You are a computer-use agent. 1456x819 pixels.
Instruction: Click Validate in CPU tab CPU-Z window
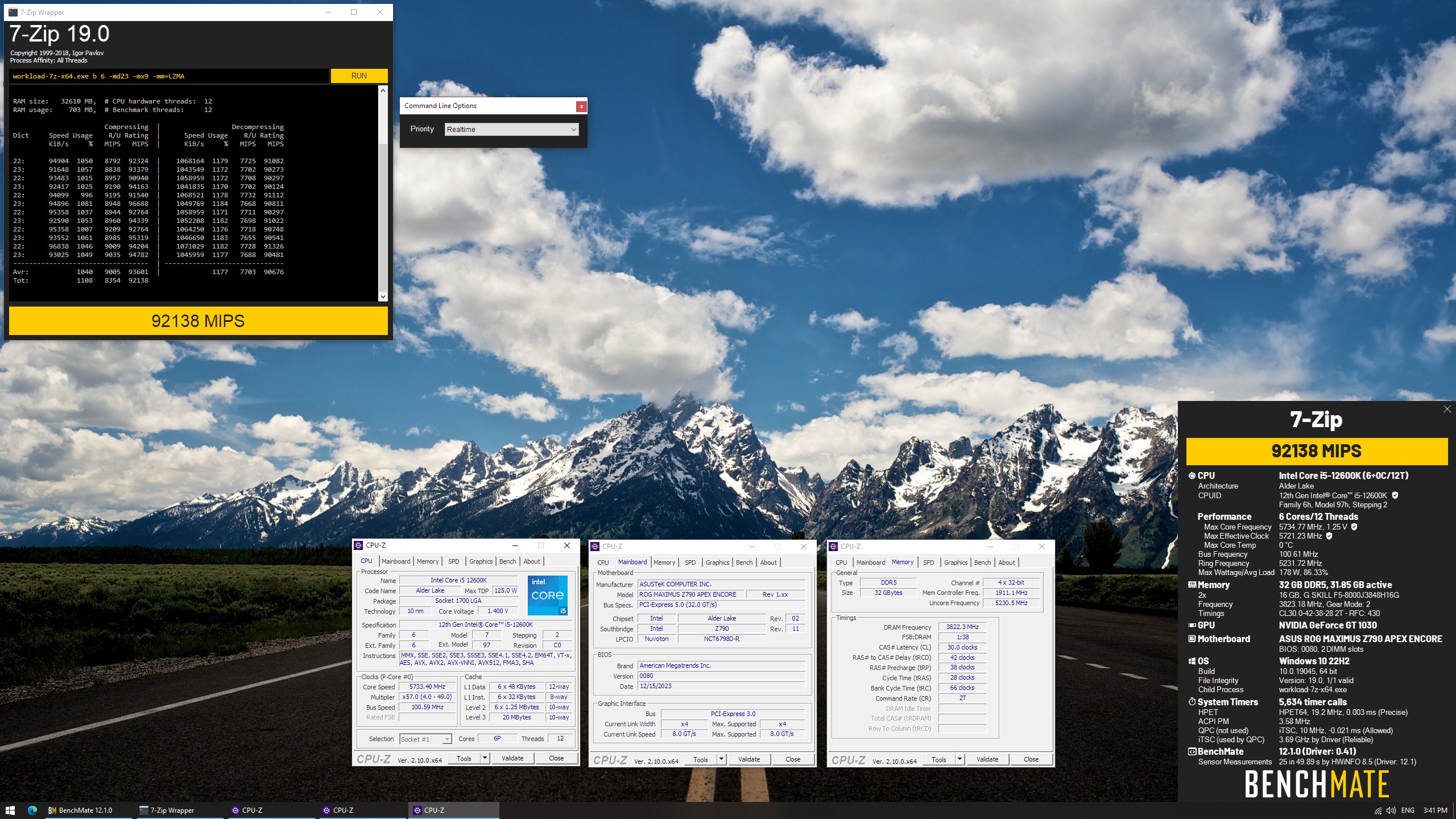pyautogui.click(x=512, y=758)
